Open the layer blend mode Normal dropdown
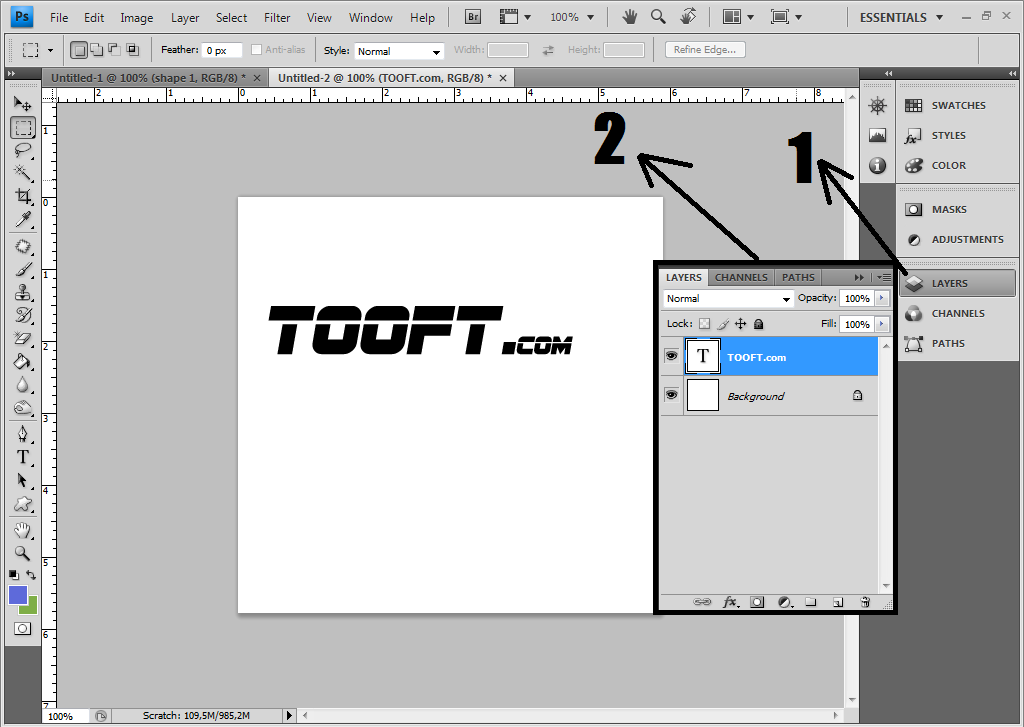Screen dimensions: 1024x727 pyautogui.click(x=728, y=298)
